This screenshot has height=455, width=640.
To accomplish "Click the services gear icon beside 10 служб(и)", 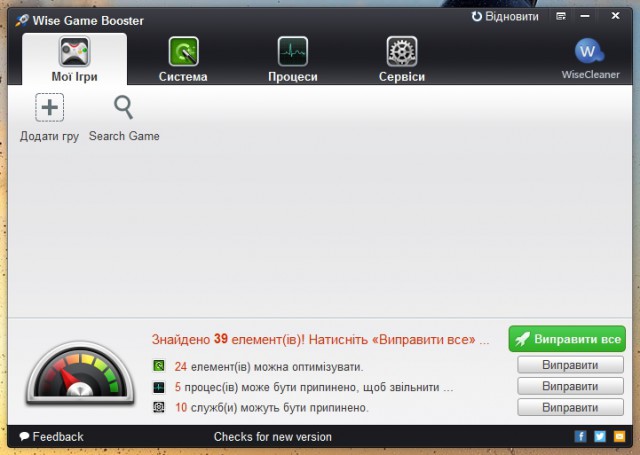I will click(159, 407).
